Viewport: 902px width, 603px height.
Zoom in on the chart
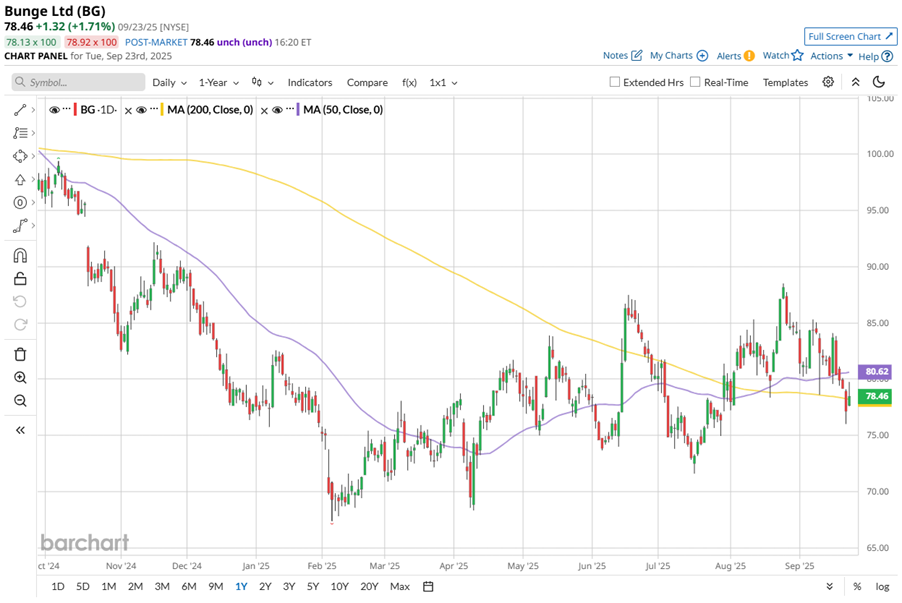click(20, 378)
